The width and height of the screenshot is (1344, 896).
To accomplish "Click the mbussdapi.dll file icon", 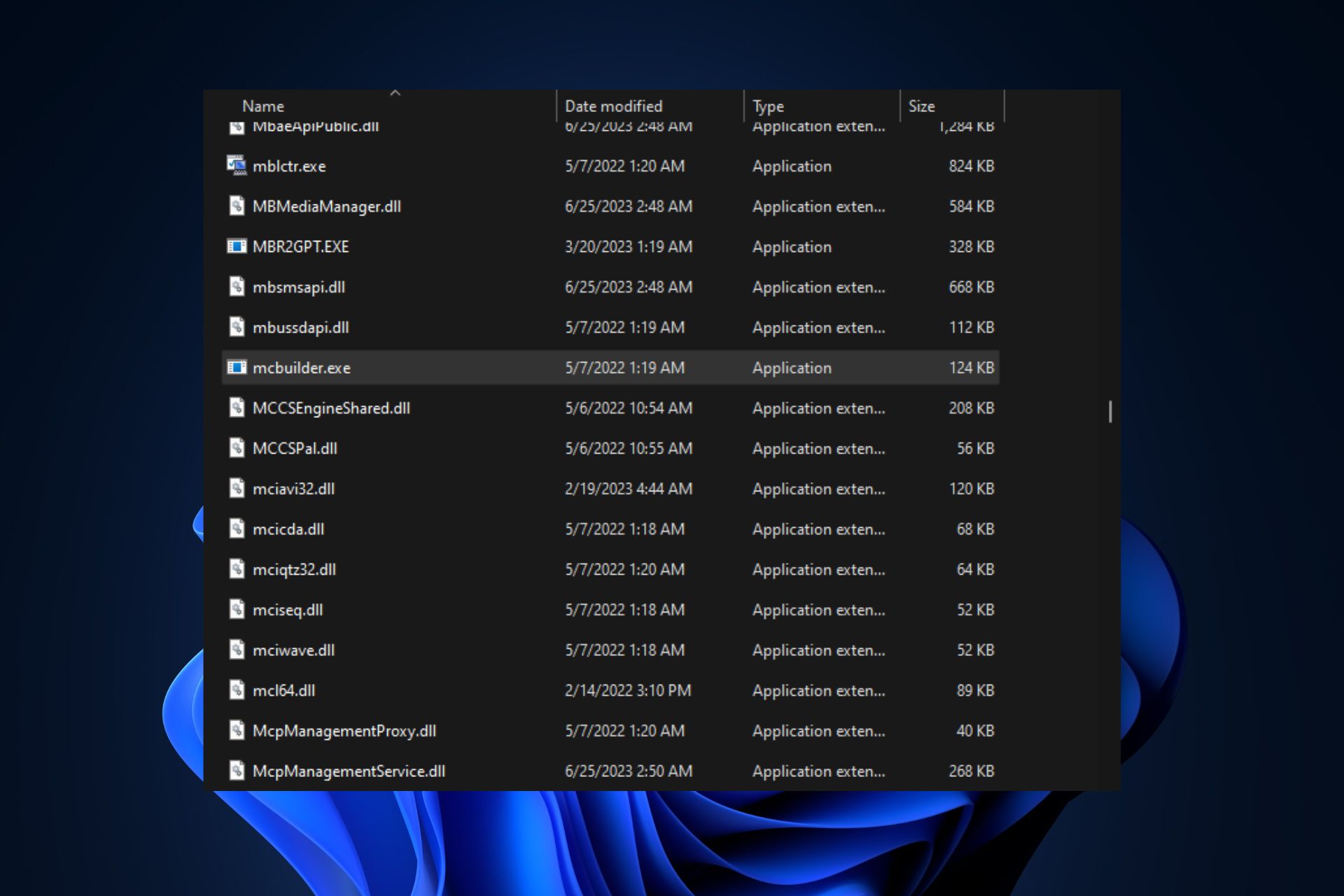I will (237, 327).
